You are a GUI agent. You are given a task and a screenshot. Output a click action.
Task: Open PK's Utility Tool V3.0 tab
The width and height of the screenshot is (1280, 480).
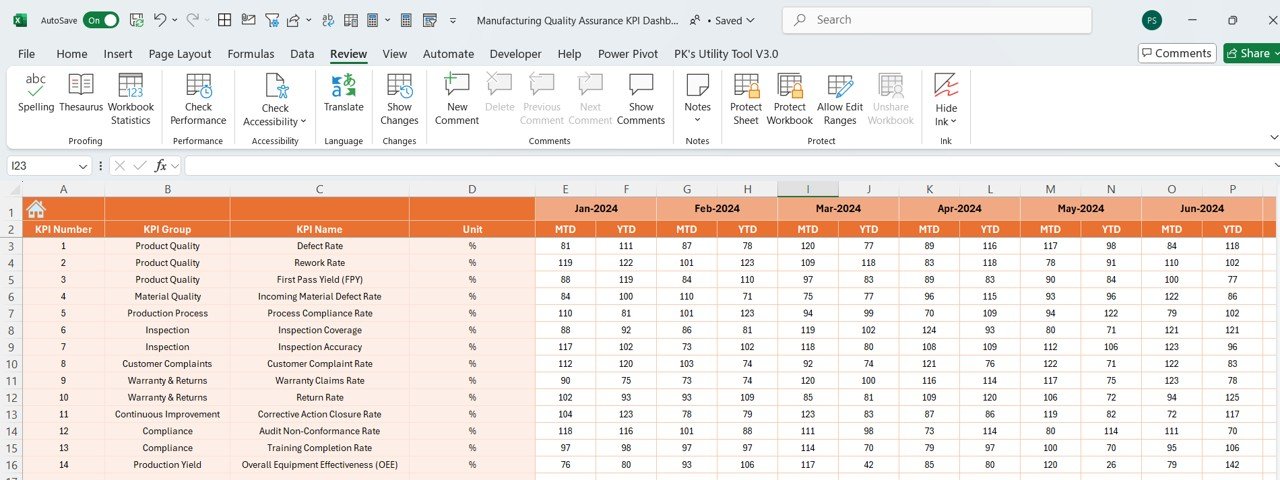point(726,54)
